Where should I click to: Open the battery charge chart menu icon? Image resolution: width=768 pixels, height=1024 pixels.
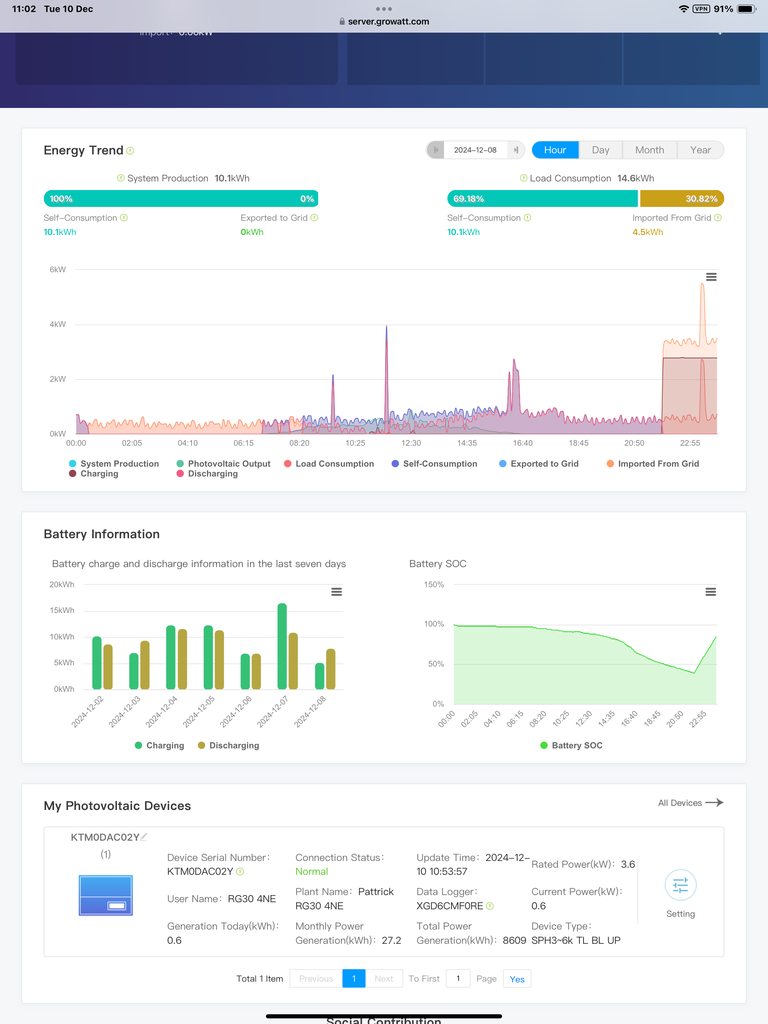[x=336, y=592]
